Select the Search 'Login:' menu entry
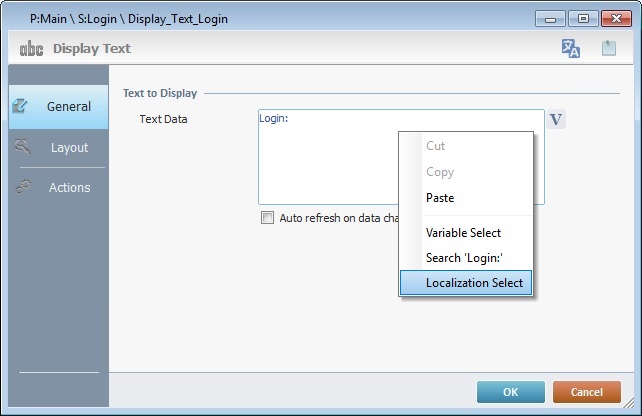This screenshot has height=416, width=642. [x=463, y=258]
